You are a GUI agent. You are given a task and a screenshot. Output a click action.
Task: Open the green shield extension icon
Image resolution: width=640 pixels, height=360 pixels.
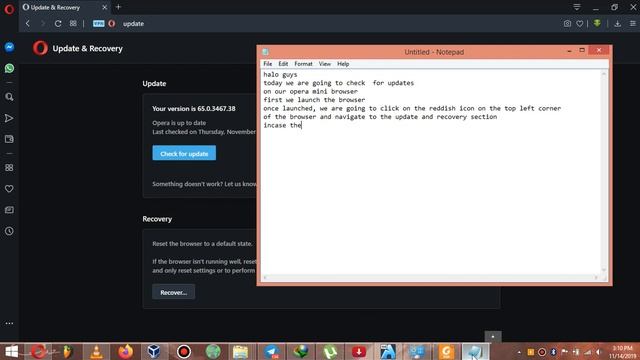point(597,23)
